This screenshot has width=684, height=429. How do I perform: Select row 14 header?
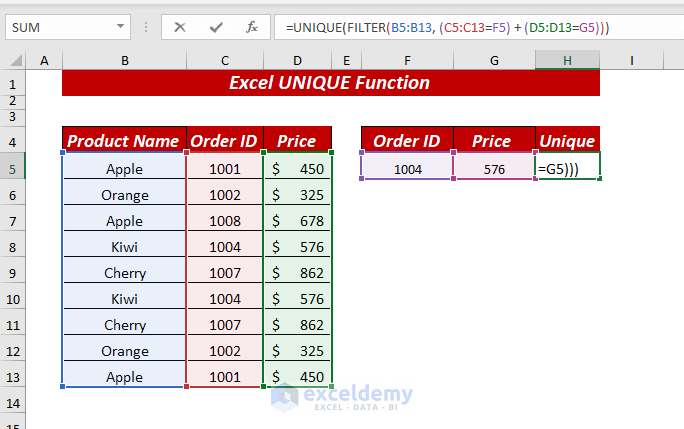coord(13,400)
